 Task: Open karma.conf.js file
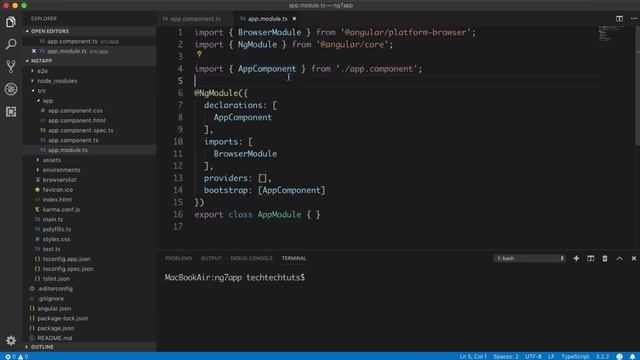(x=62, y=209)
